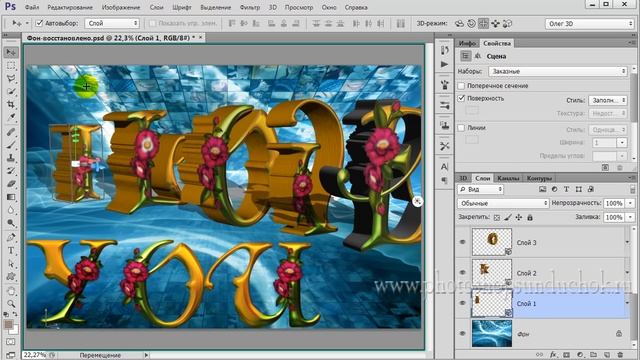Click the foreground color swatch
This screenshot has width=640, height=360.
pos(8,324)
